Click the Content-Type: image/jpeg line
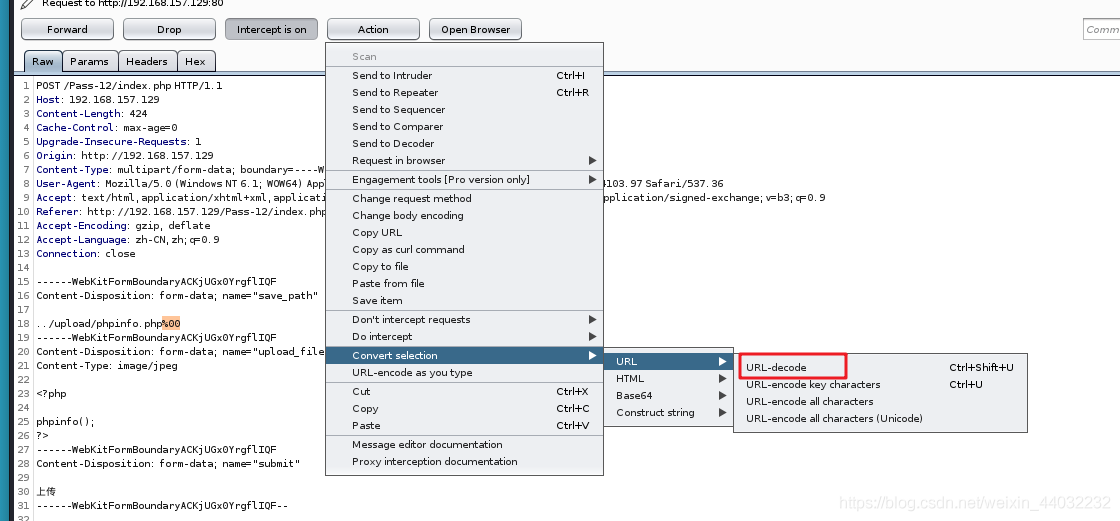This screenshot has height=521, width=1120. [x=107, y=366]
